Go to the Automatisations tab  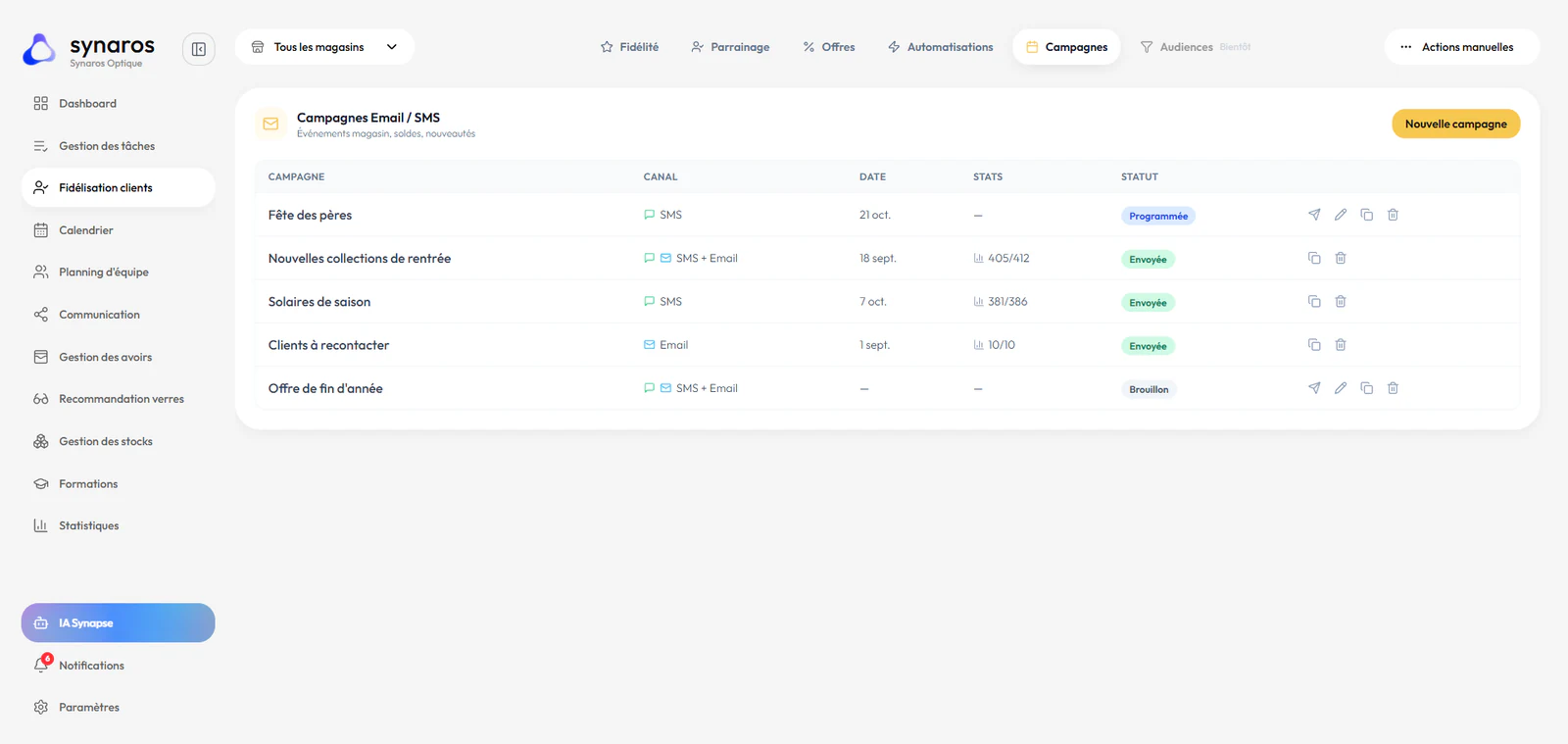click(x=940, y=47)
